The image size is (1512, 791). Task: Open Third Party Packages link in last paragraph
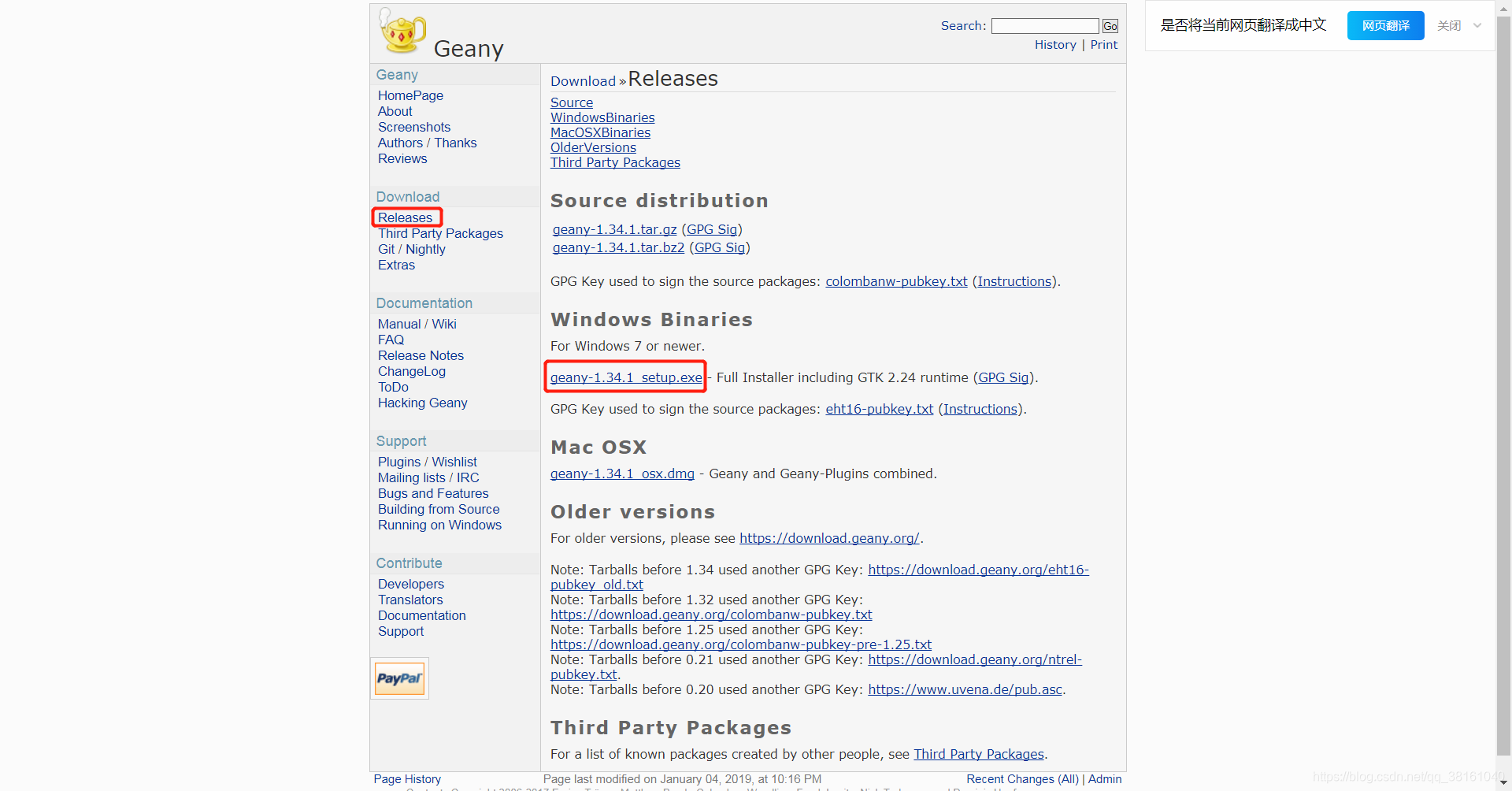click(979, 754)
